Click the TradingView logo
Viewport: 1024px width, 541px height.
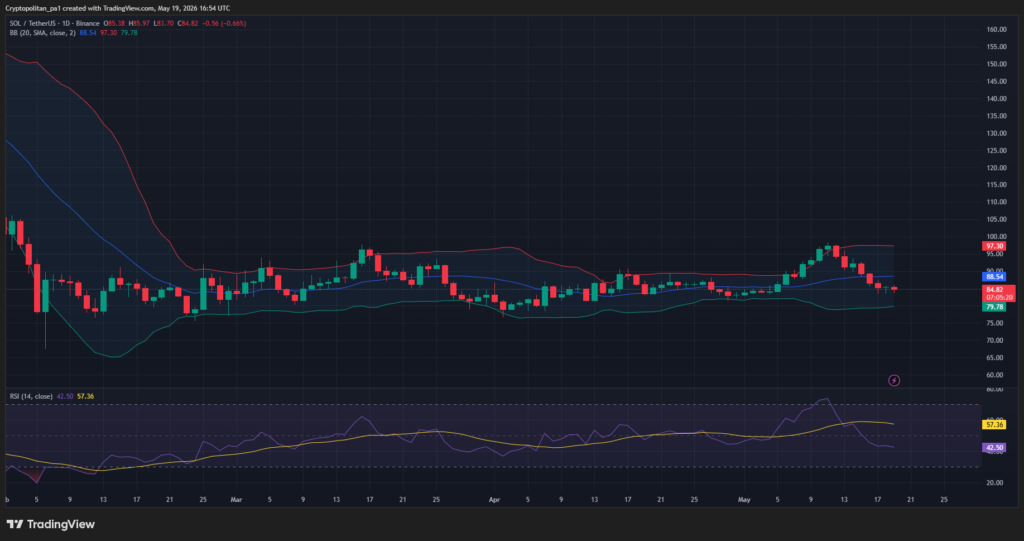[x=50, y=524]
